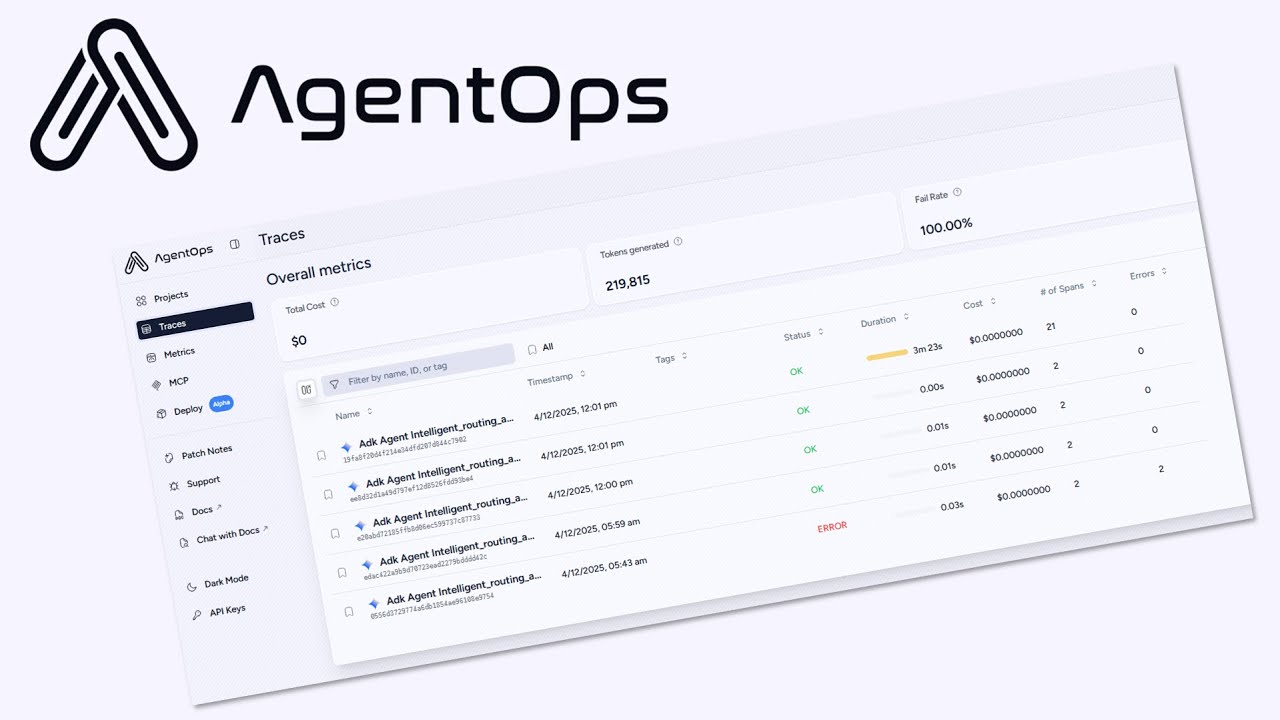Viewport: 1280px width, 720px height.
Task: Sort the table by Errors column
Action: [1148, 273]
